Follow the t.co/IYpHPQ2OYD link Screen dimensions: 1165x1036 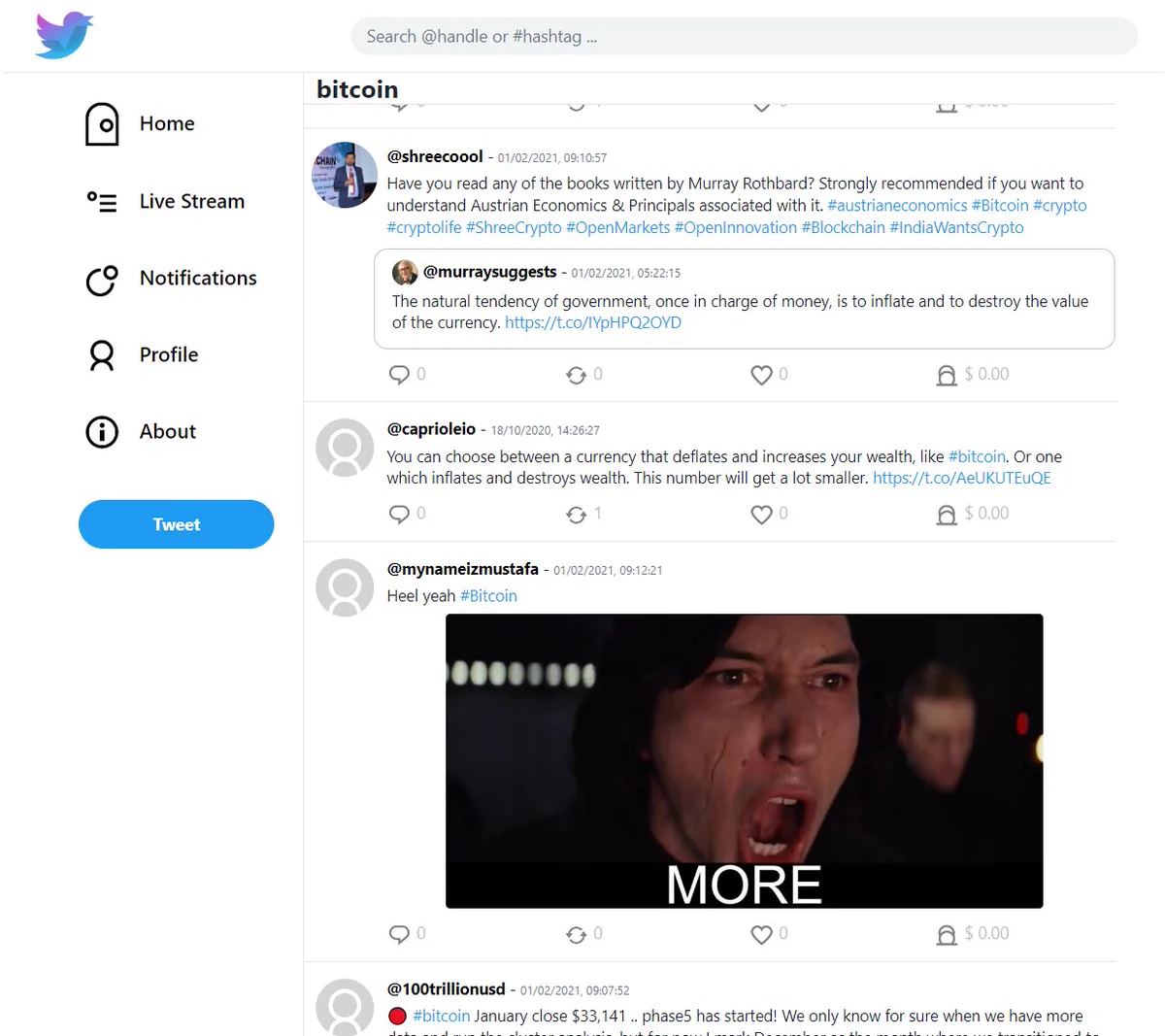pyautogui.click(x=593, y=322)
